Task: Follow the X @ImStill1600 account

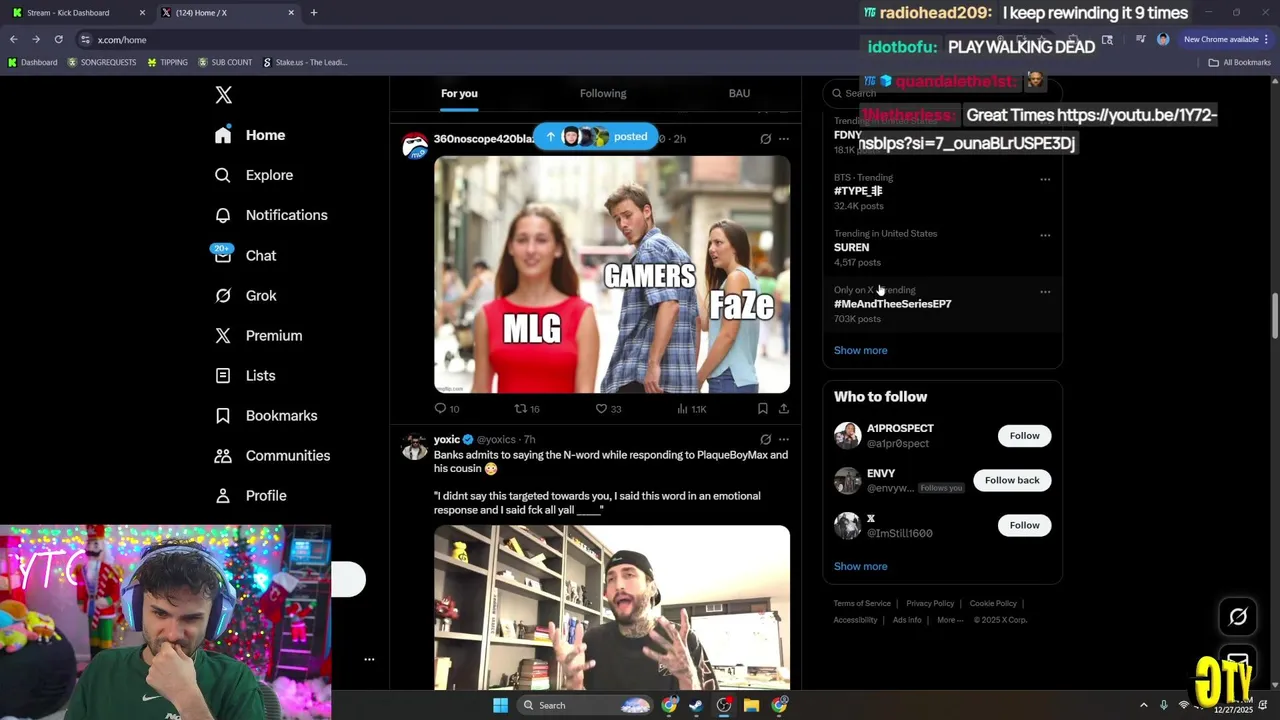Action: [x=1024, y=525]
